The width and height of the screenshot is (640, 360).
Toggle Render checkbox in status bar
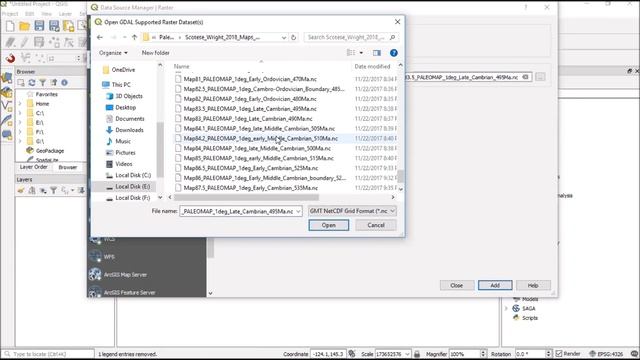pyautogui.click(x=559, y=353)
